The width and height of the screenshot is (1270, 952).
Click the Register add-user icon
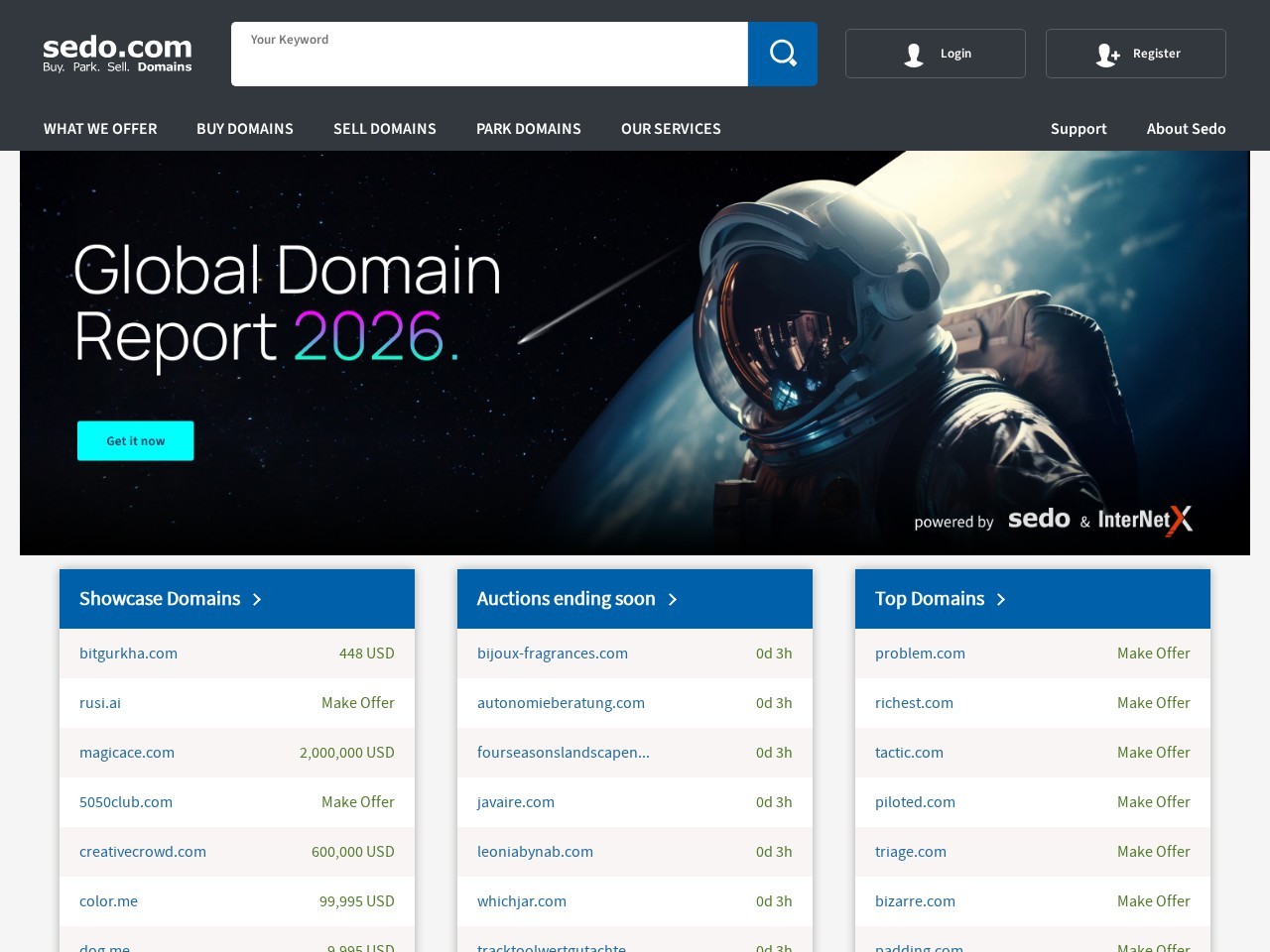click(x=1107, y=55)
